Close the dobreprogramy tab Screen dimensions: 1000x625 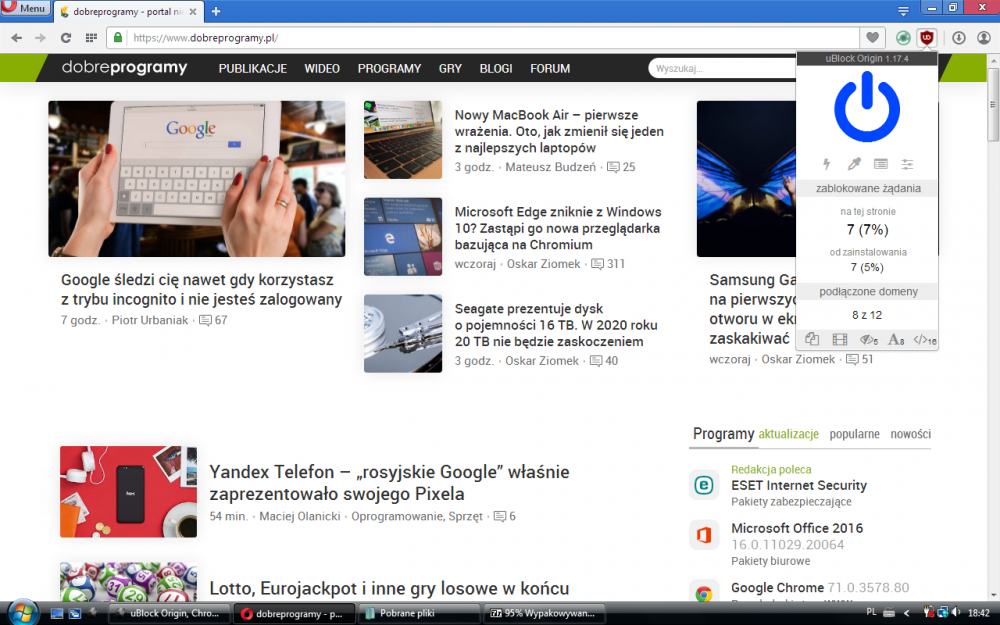pyautogui.click(x=193, y=11)
